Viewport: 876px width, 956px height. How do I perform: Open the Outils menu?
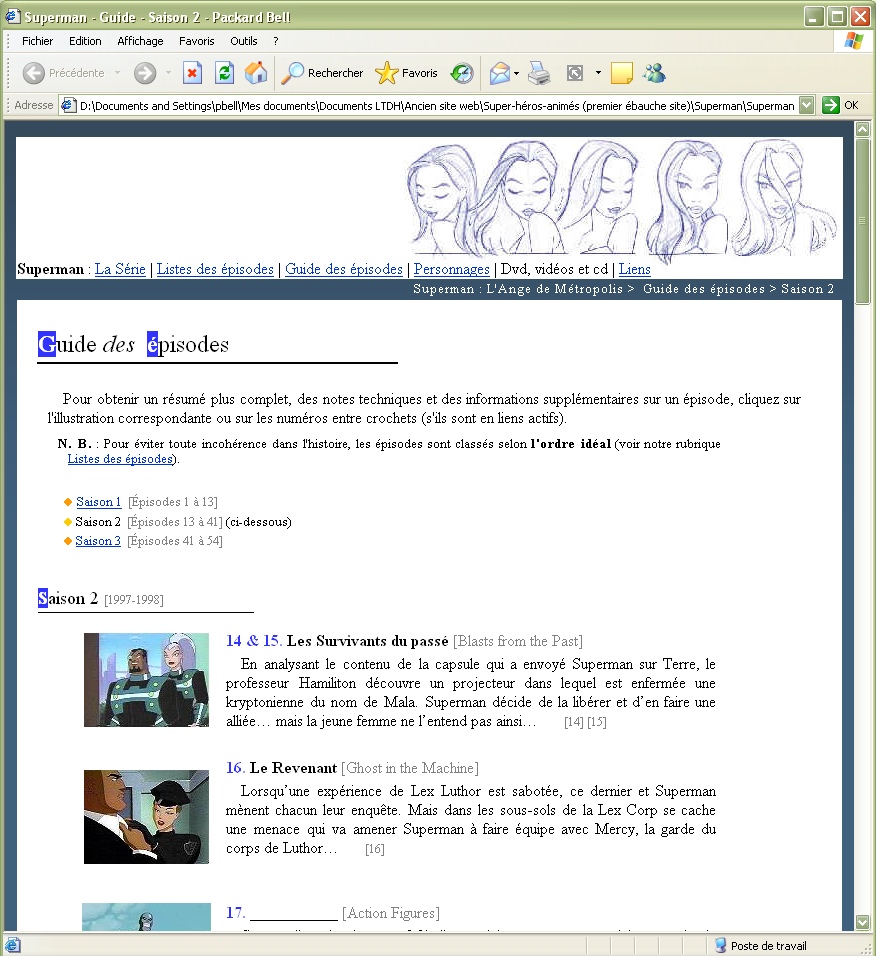(243, 41)
